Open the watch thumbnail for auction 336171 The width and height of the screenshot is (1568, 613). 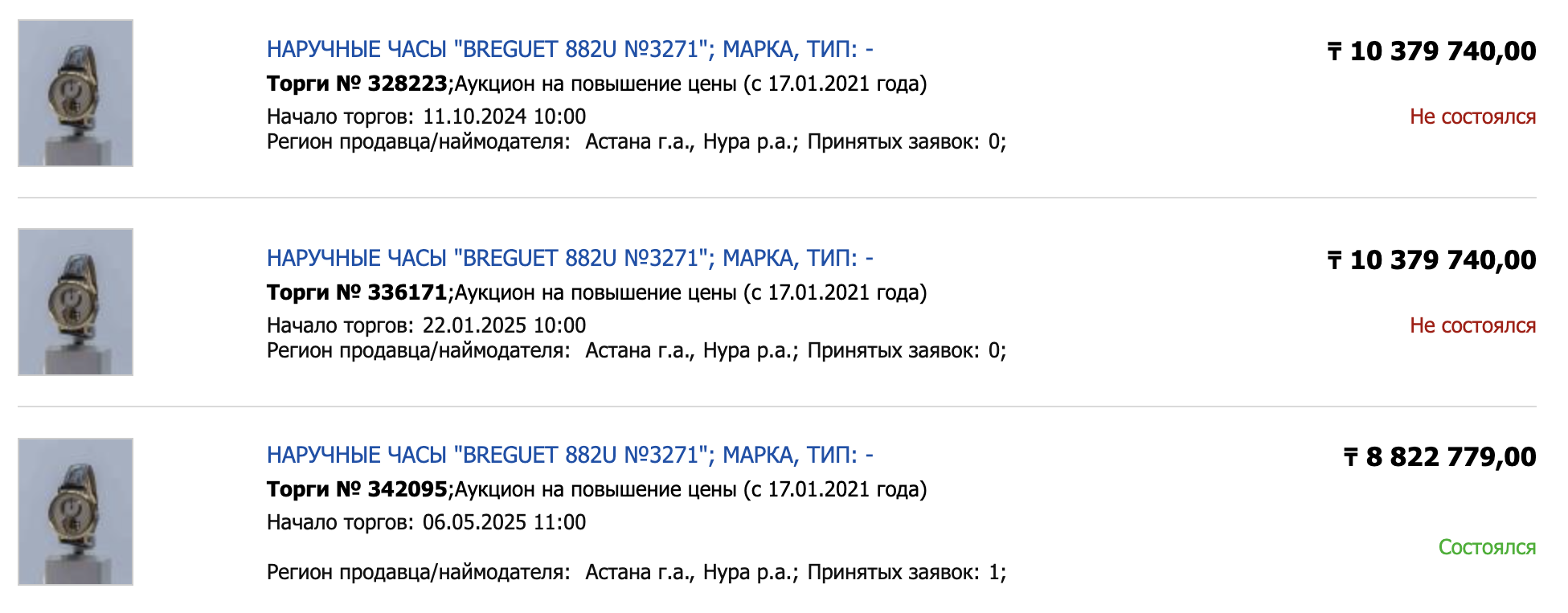[x=76, y=302]
